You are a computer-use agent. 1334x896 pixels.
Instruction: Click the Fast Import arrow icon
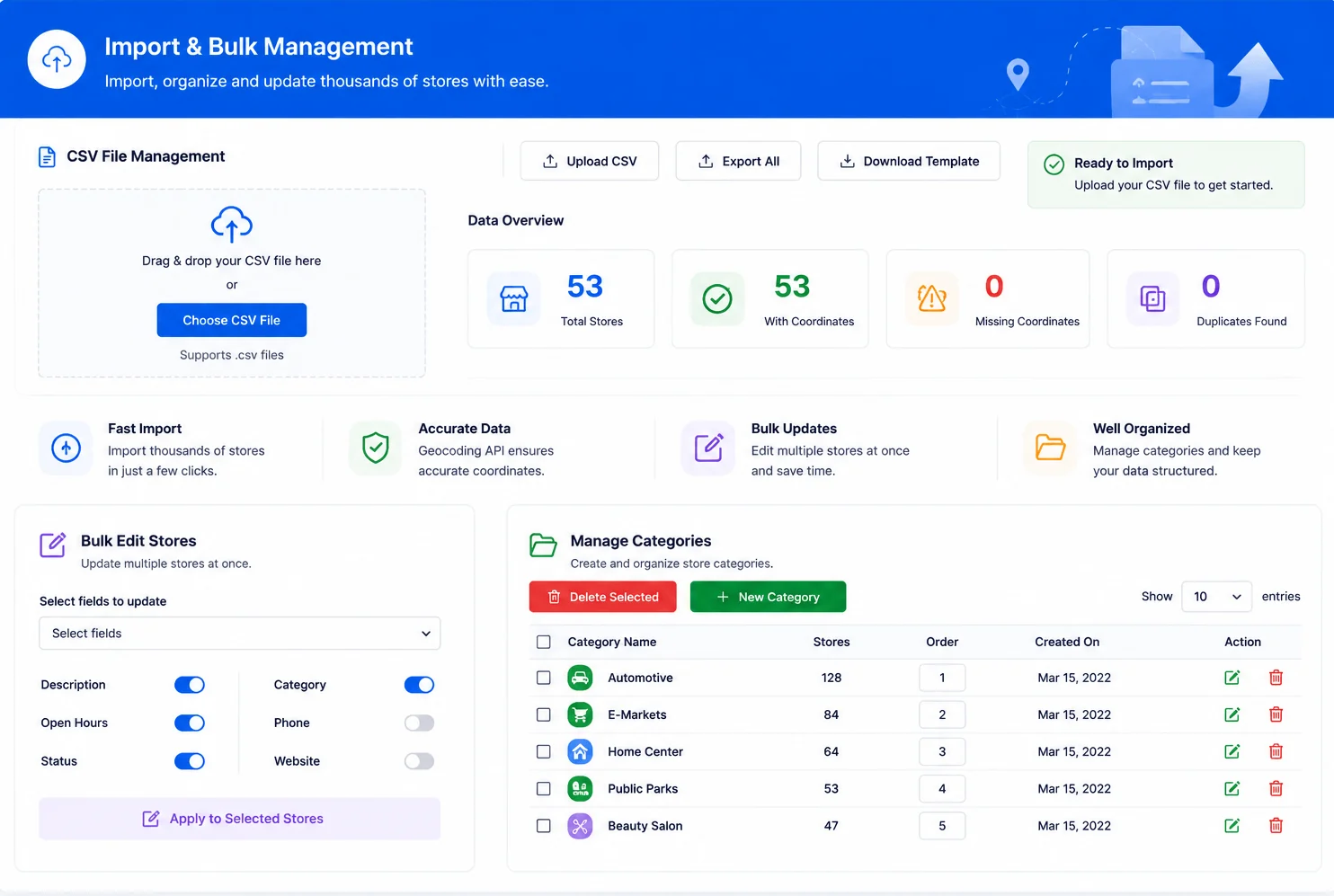point(66,448)
